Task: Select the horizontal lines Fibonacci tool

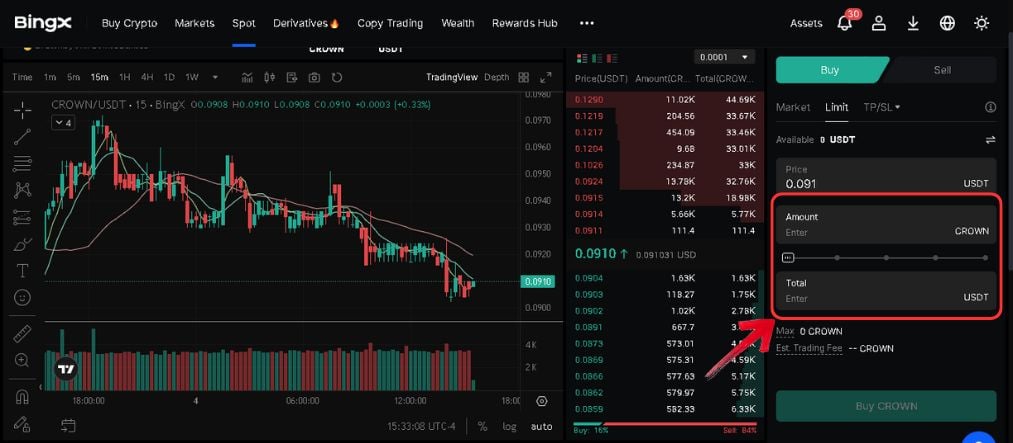Action: coord(23,163)
